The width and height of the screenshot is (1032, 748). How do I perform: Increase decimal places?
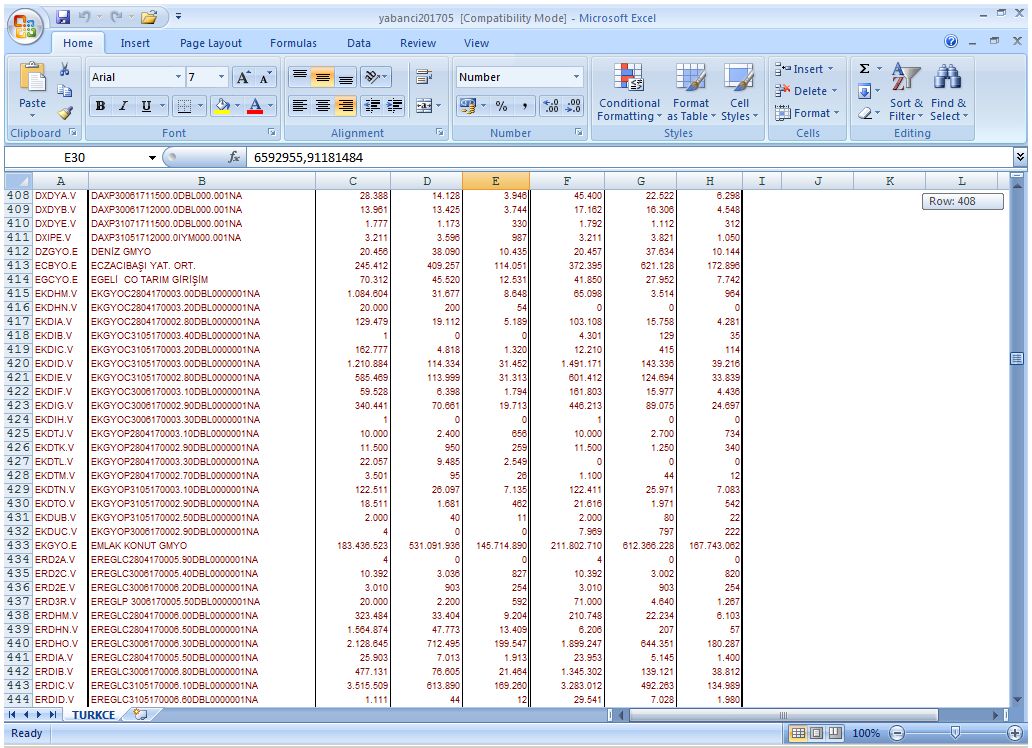coord(550,106)
